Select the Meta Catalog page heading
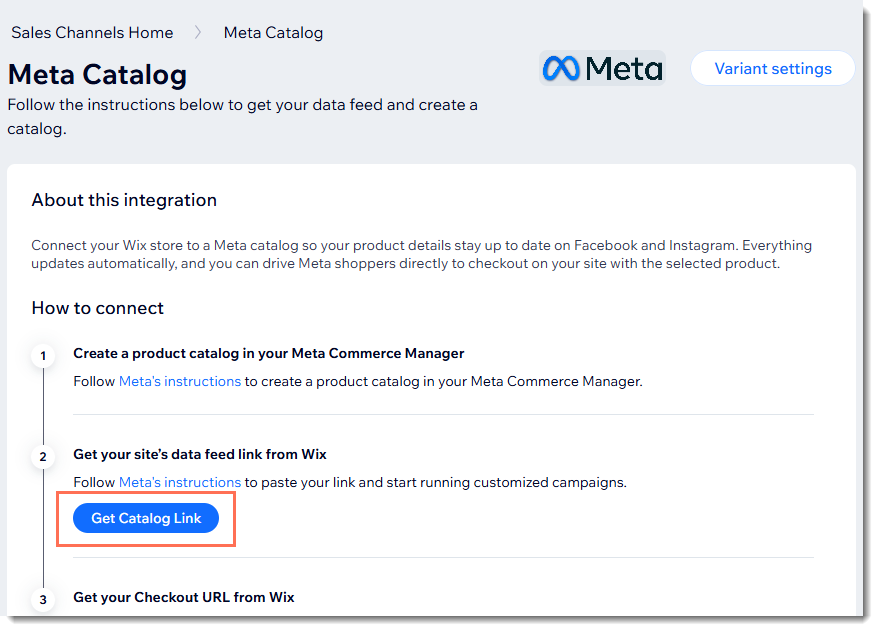 [97, 74]
